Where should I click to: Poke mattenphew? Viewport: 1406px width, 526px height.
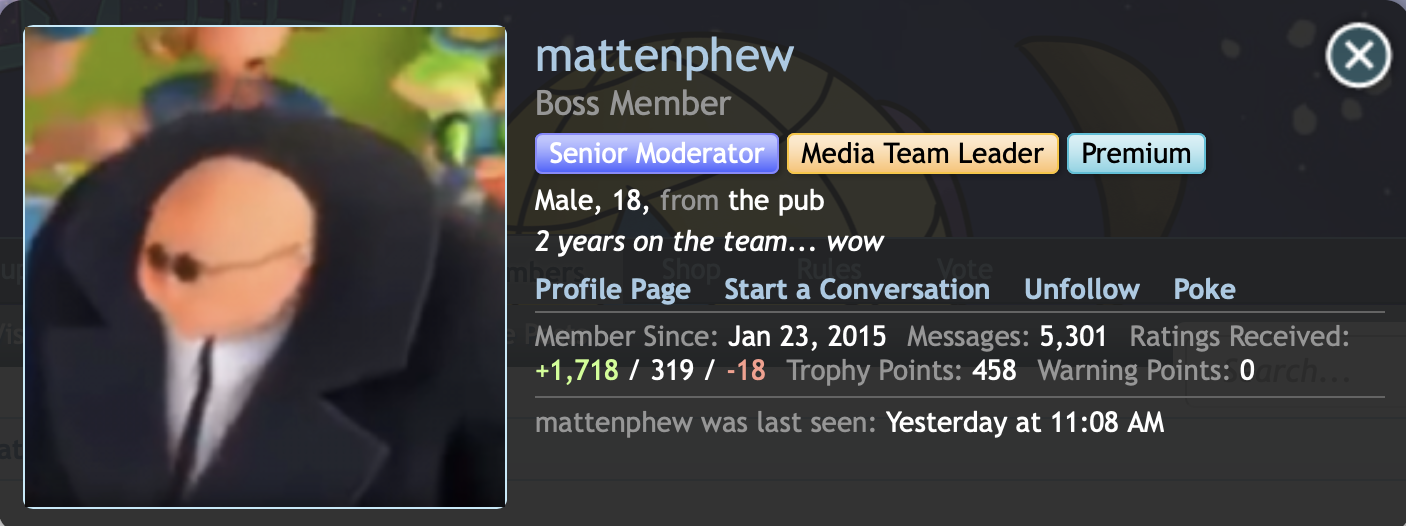pyautogui.click(x=1204, y=290)
